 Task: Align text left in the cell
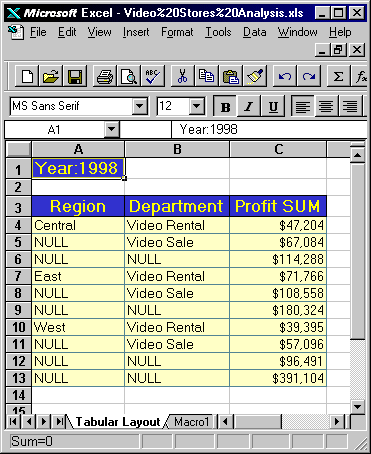(302, 106)
